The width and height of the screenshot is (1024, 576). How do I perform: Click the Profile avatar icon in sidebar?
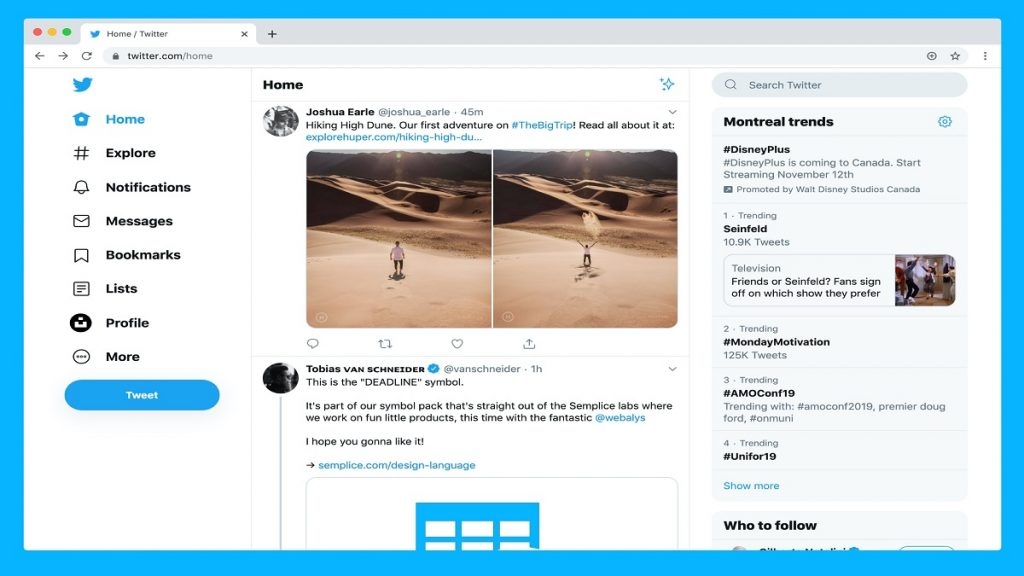pos(81,323)
